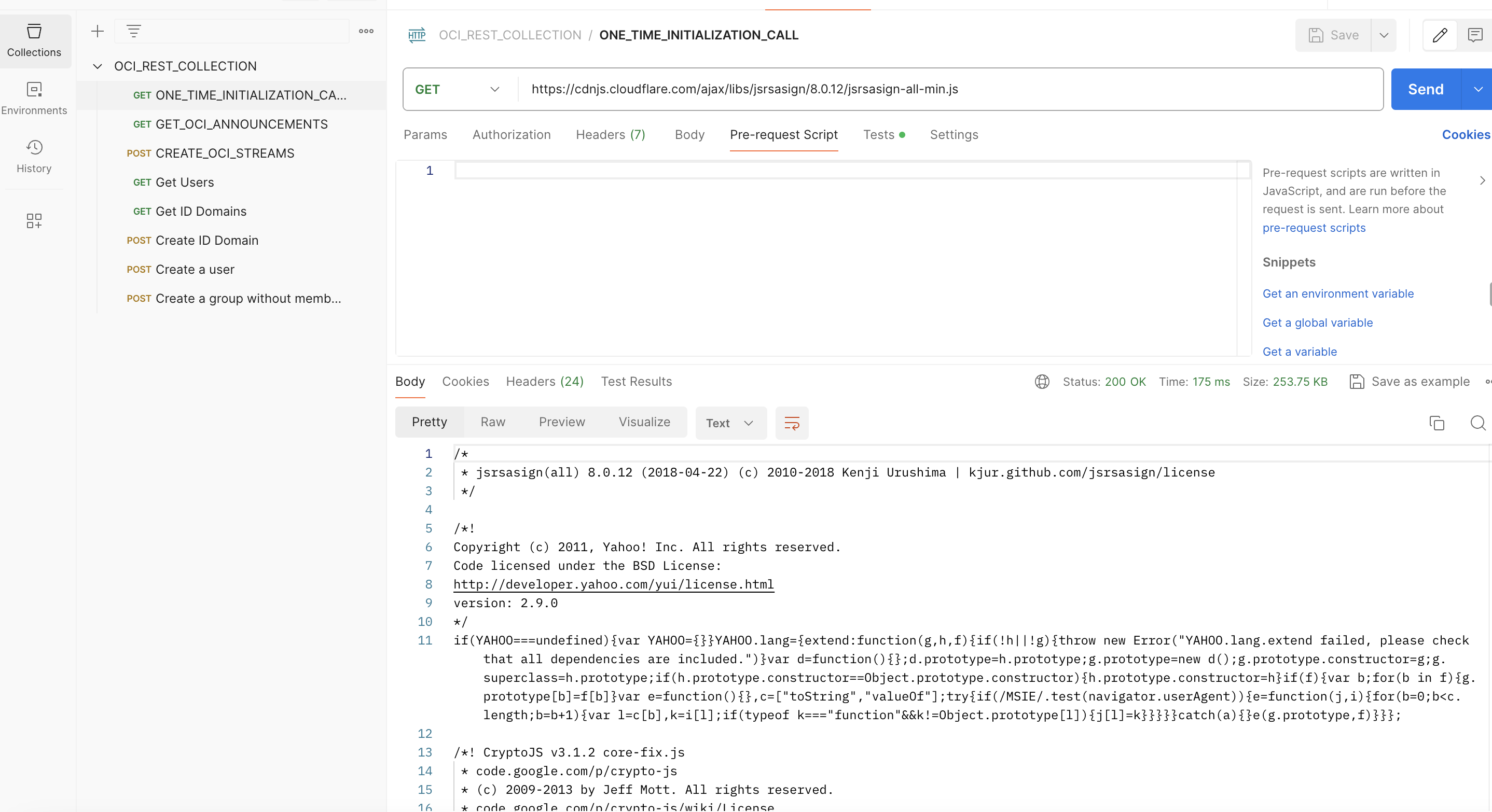
Task: Filter collections using the filter icon
Action: [x=134, y=31]
